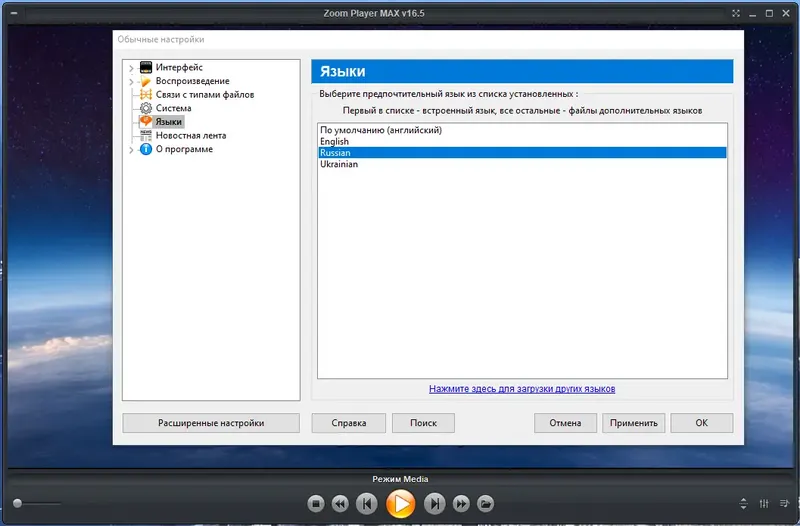Open a media file with the folder icon
The width and height of the screenshot is (800, 526).
coord(485,504)
